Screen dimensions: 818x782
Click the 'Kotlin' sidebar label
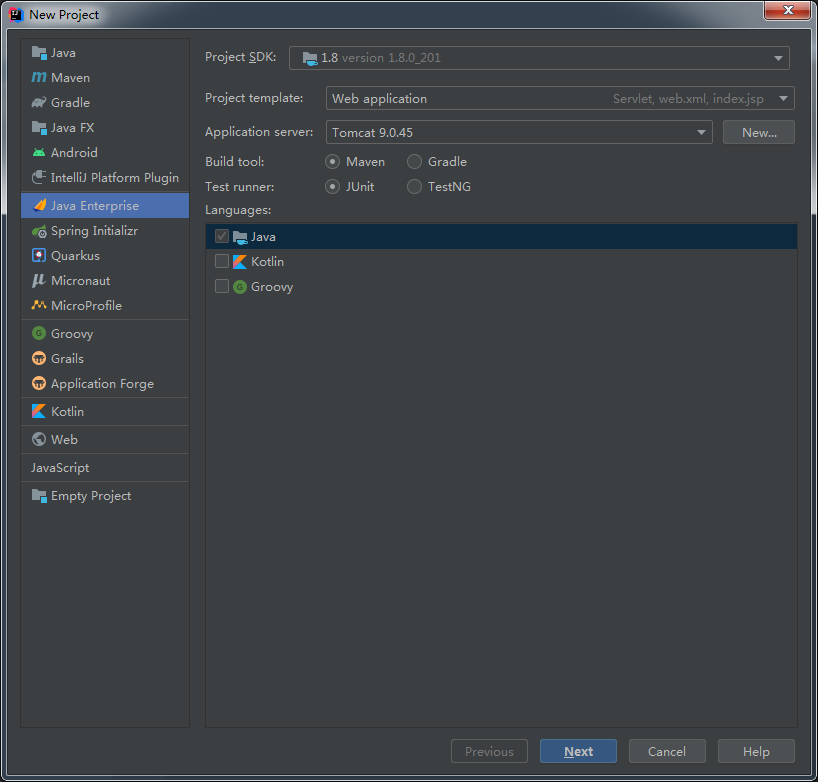[67, 412]
